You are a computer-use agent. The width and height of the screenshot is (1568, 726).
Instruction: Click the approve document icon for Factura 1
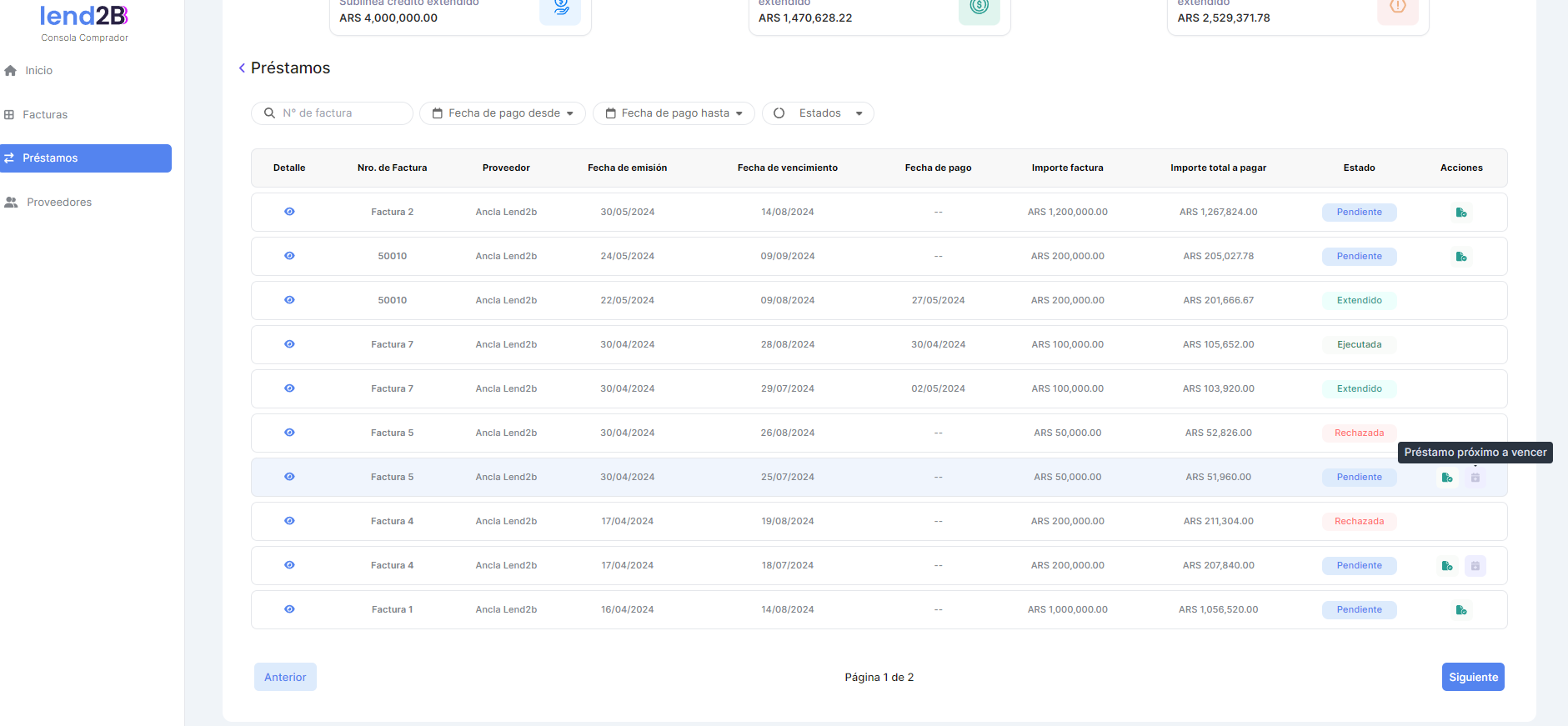click(x=1460, y=610)
